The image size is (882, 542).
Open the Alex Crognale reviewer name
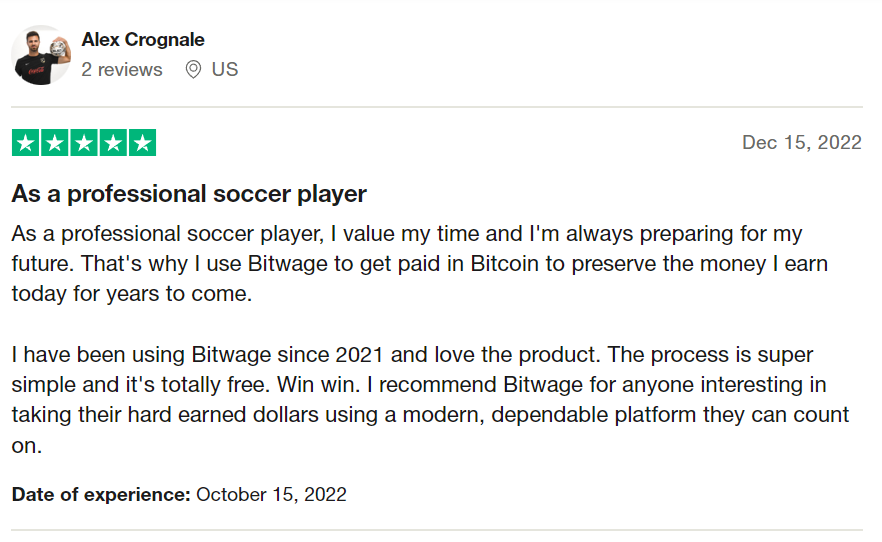click(x=143, y=40)
